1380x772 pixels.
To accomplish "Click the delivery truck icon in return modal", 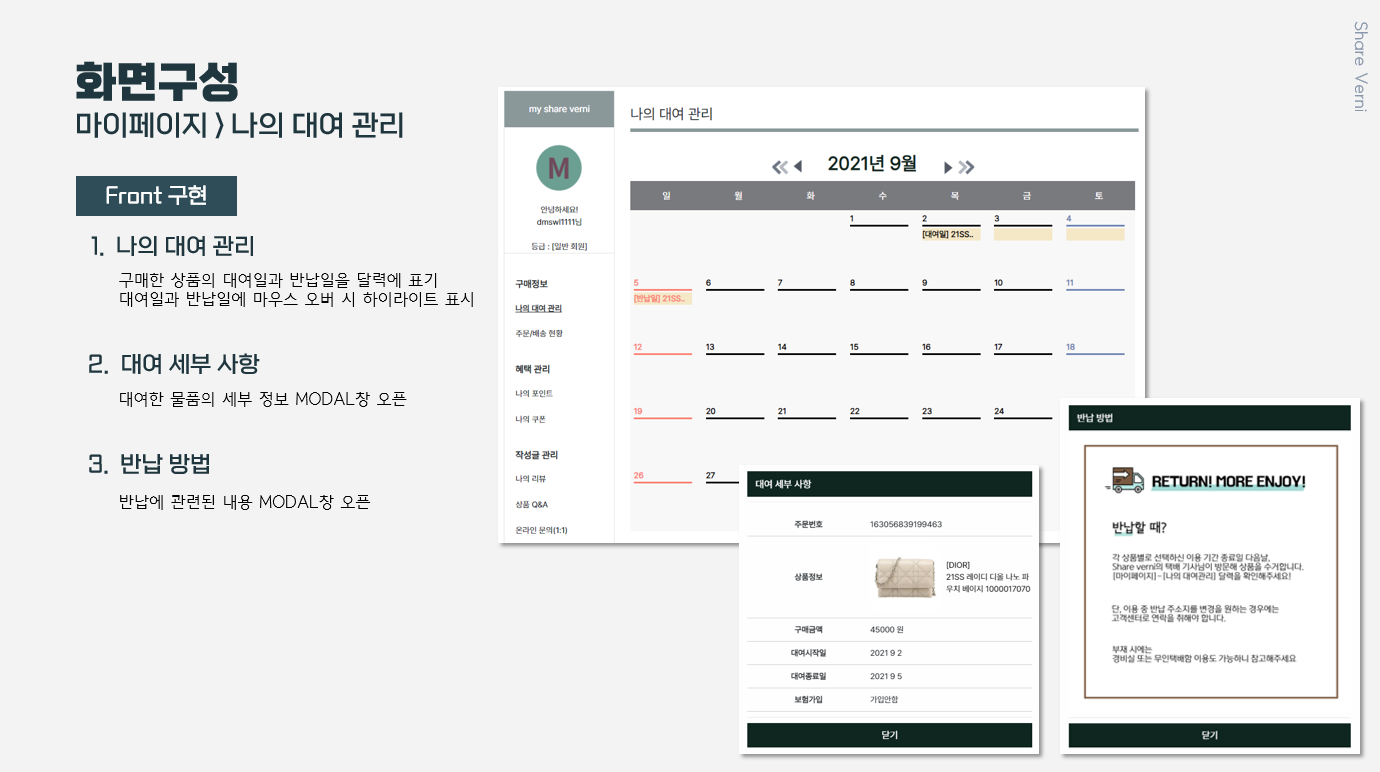I will [1125, 480].
